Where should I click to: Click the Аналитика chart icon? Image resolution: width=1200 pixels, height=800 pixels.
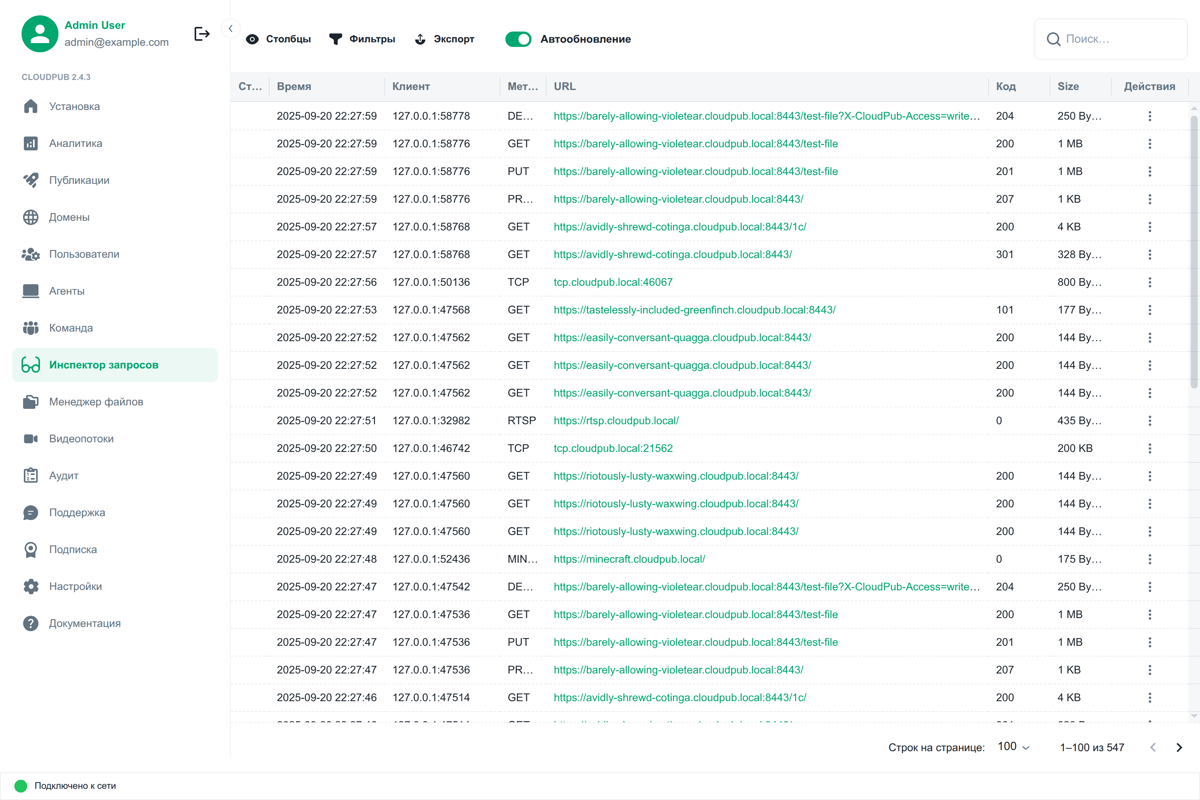click(x=31, y=144)
